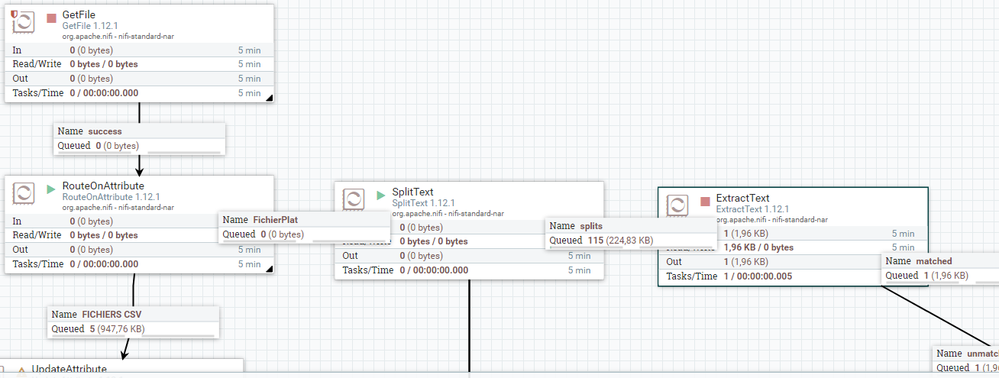
Task: Click the ExtractText processor icon
Action: [x=678, y=205]
